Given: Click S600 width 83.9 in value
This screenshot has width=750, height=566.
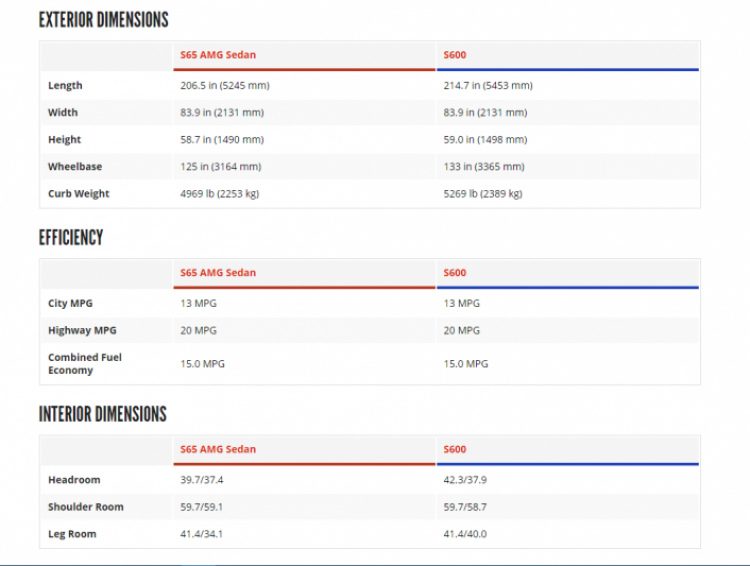Looking at the screenshot, I should tap(485, 112).
